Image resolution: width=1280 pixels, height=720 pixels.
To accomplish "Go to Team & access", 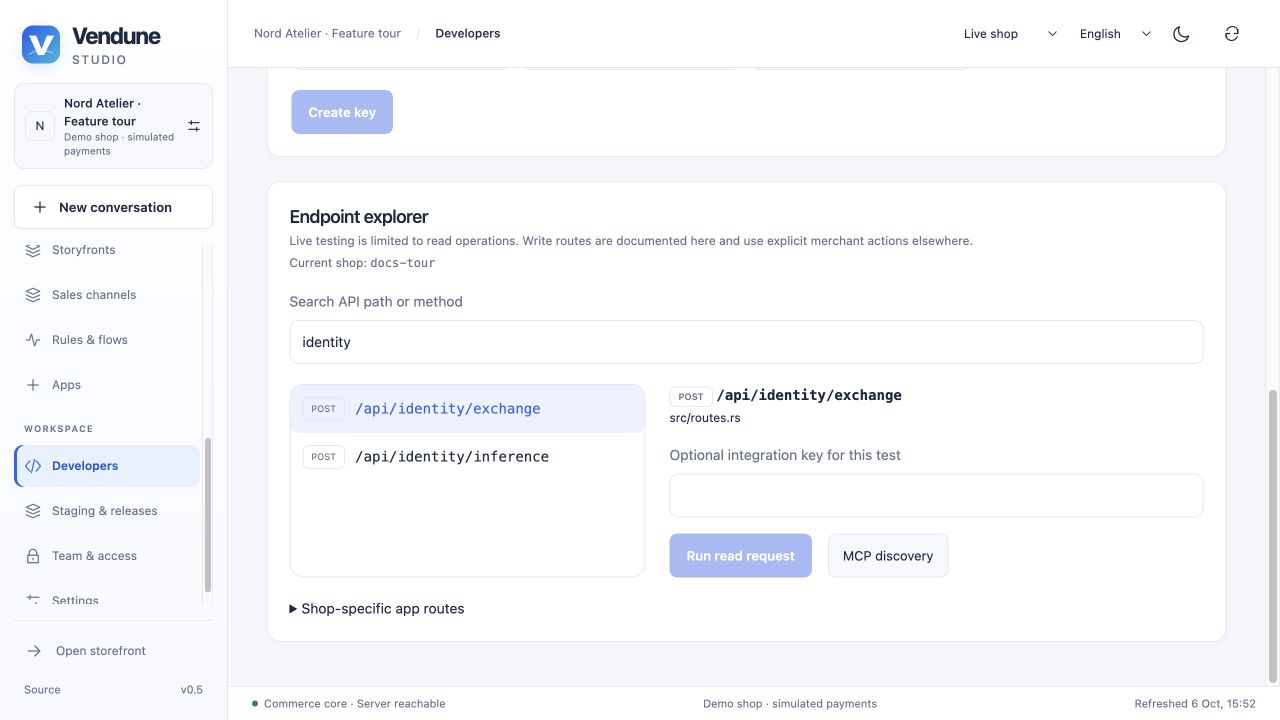I will tap(107, 556).
